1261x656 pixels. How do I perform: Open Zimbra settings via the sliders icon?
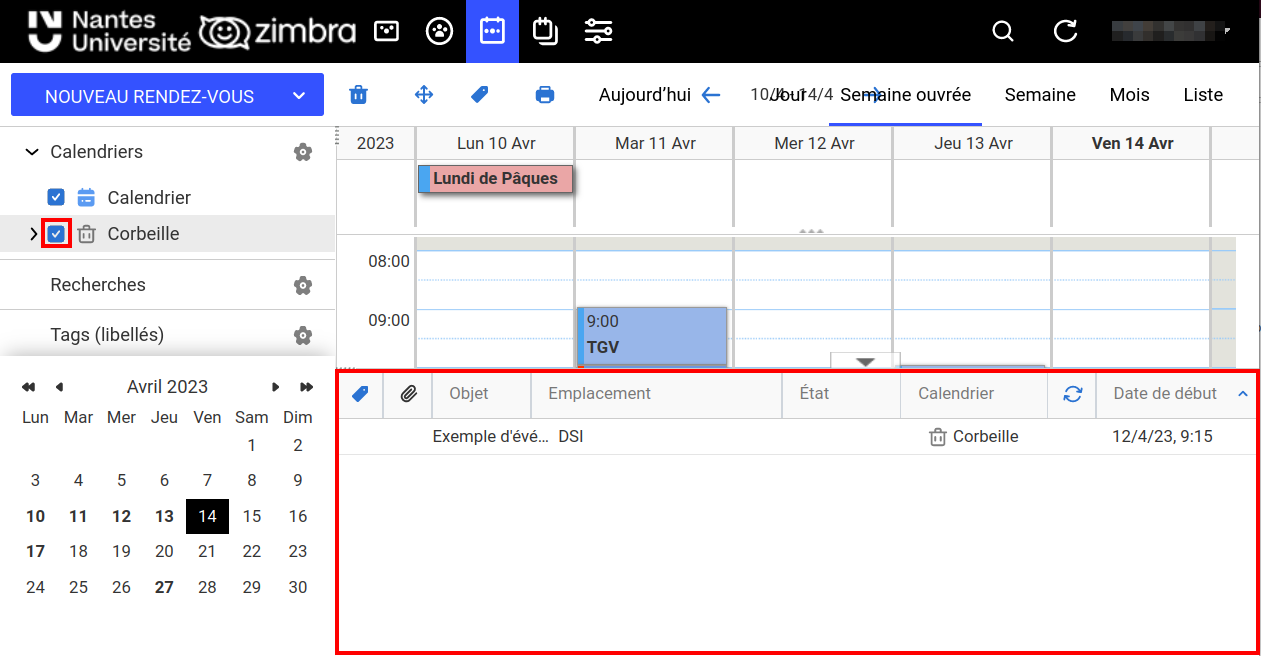(598, 31)
